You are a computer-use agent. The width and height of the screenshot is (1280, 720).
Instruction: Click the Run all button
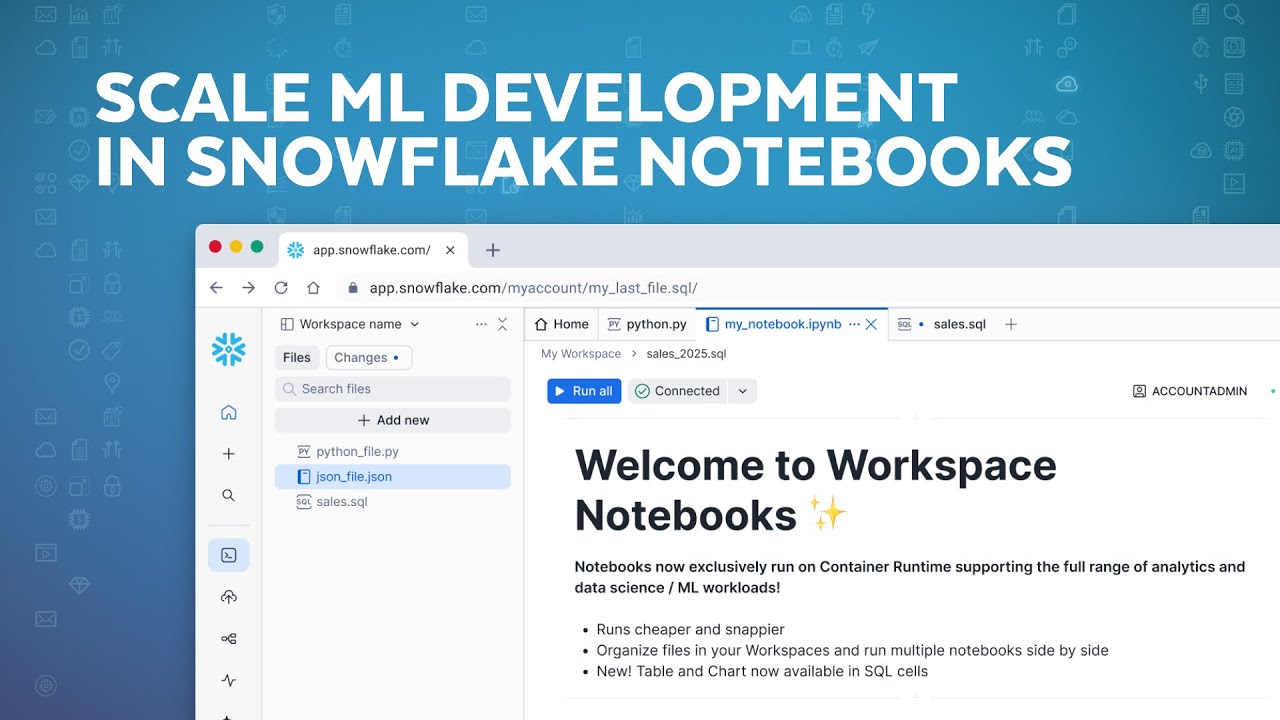coord(584,391)
